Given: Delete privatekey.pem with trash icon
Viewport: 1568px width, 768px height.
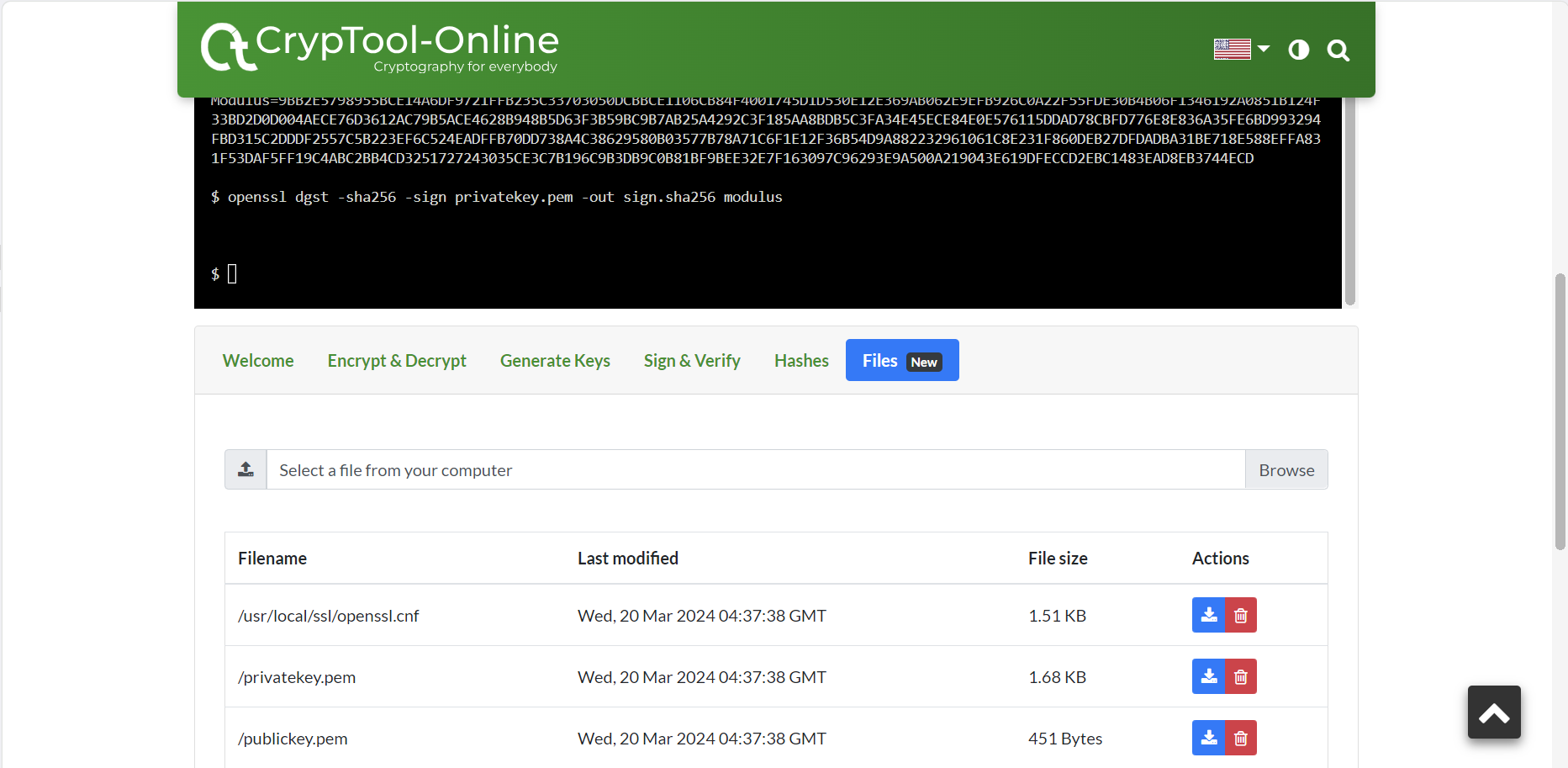Looking at the screenshot, I should point(1241,676).
